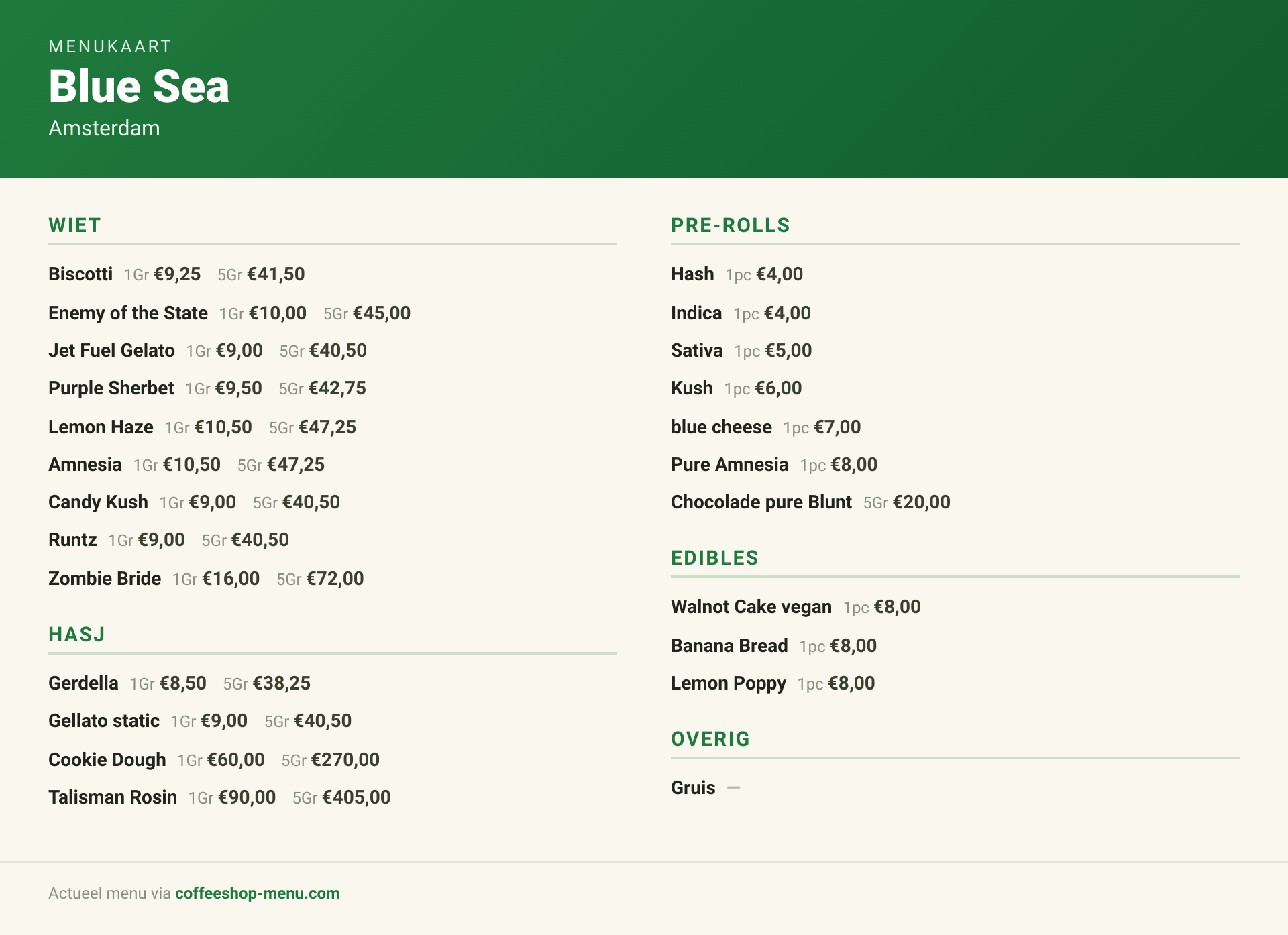Click Zombie Bride 5Gr price €72,00

pyautogui.click(x=335, y=579)
